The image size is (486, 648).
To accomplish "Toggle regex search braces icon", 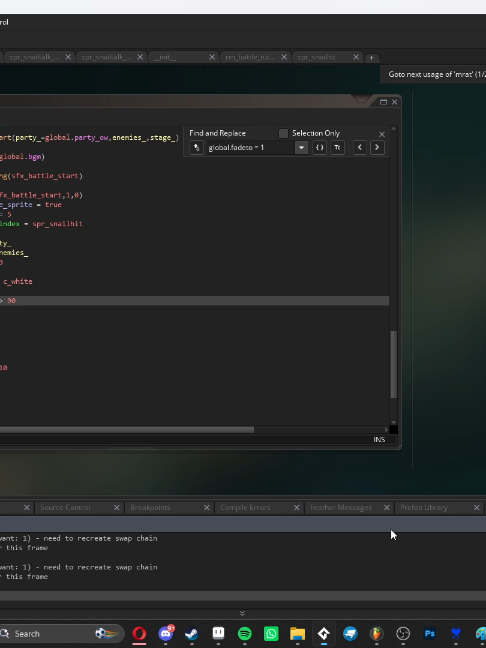I will [319, 148].
